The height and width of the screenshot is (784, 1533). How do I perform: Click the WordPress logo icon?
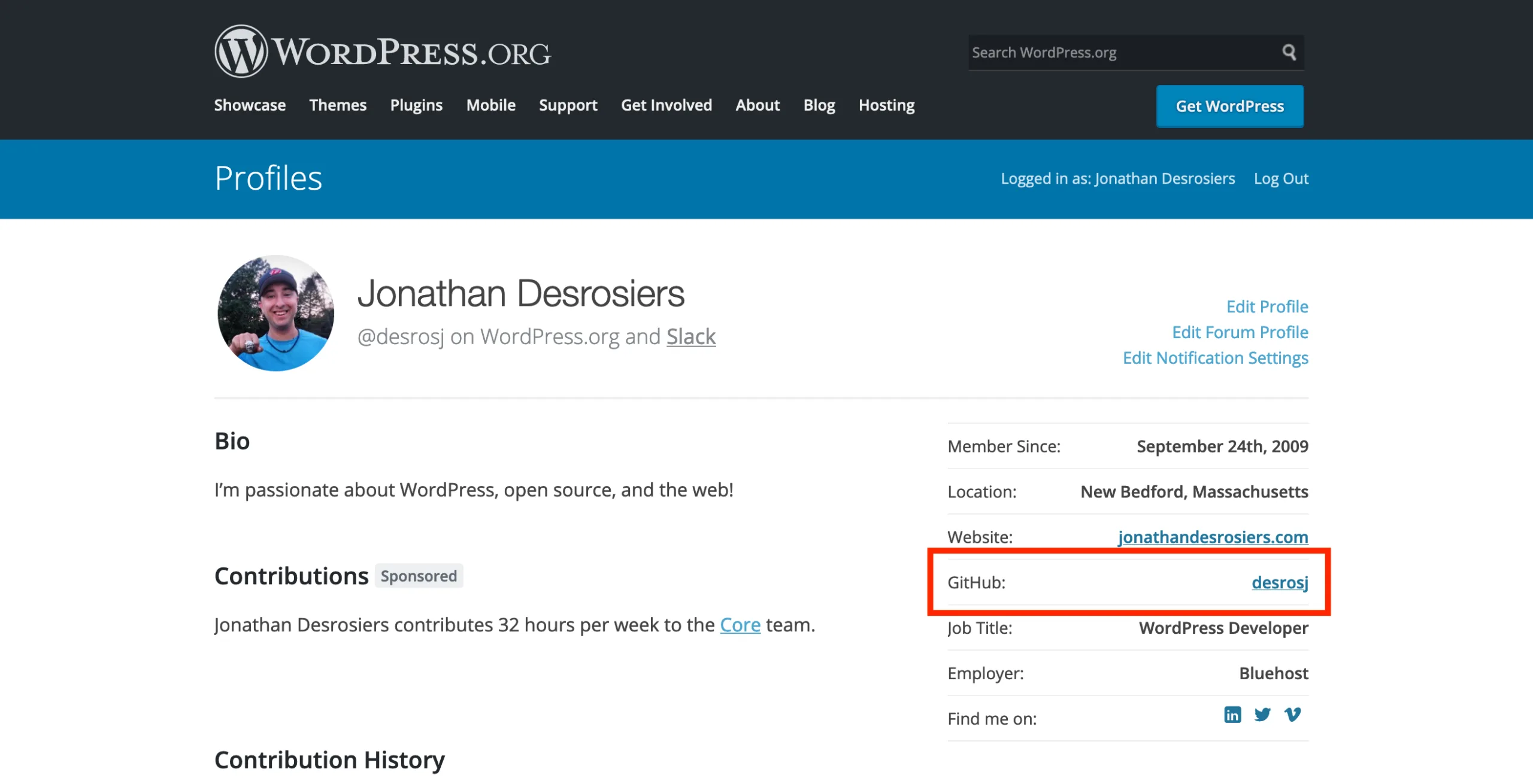tap(241, 51)
